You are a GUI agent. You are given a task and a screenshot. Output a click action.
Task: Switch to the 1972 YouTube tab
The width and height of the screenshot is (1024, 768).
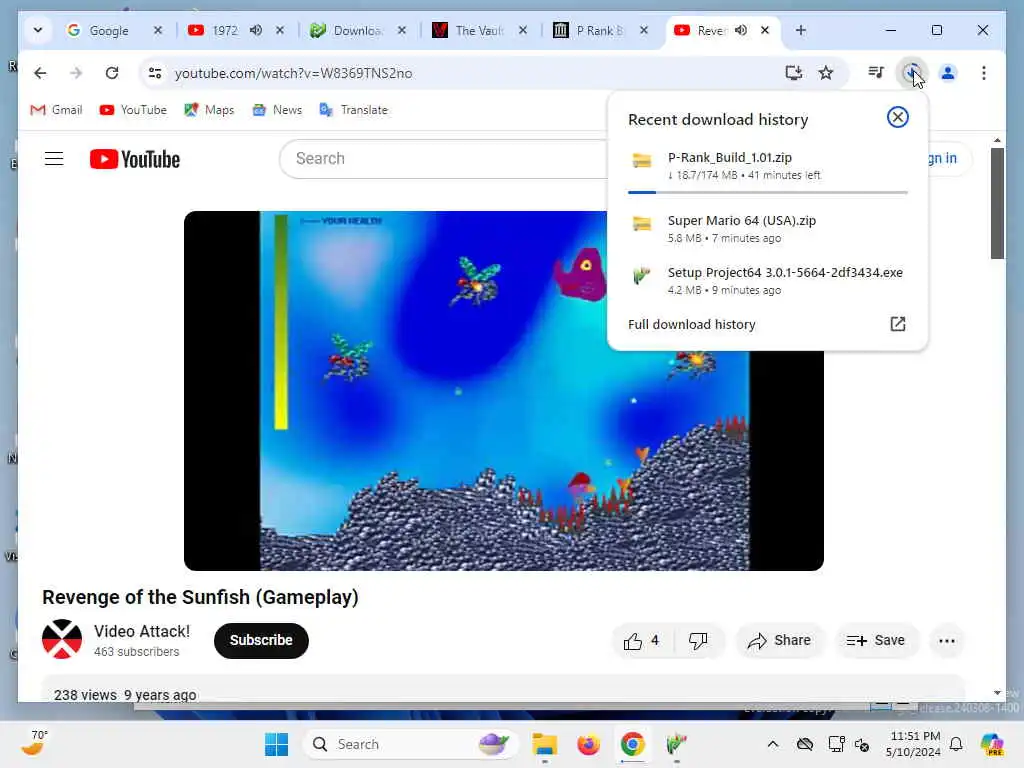[225, 31]
